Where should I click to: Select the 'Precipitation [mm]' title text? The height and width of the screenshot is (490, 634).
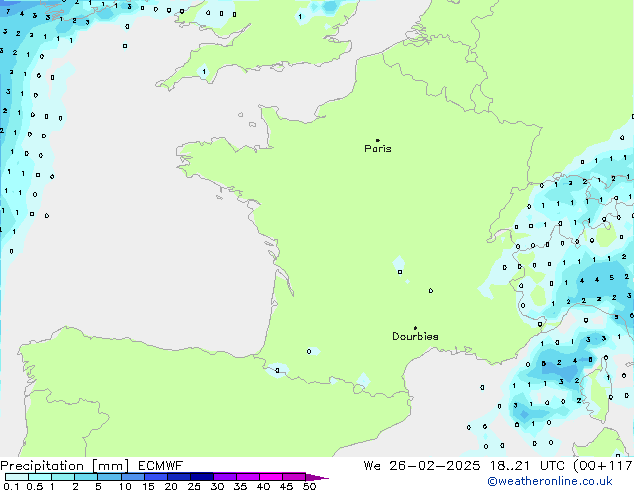click(x=64, y=466)
